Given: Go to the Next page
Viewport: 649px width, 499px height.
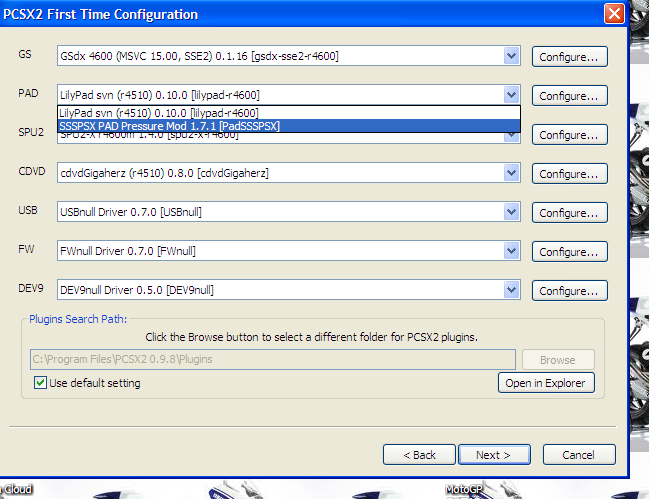Looking at the screenshot, I should coord(494,455).
